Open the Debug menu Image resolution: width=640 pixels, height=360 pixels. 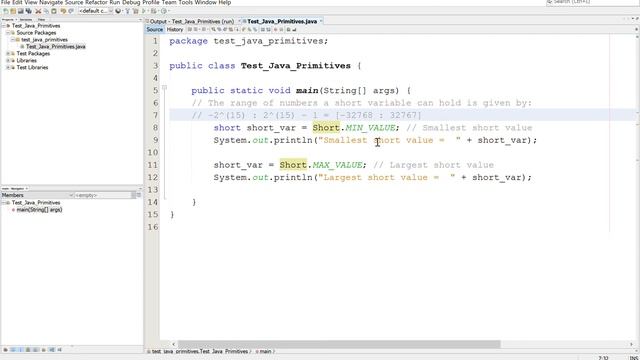click(131, 2)
